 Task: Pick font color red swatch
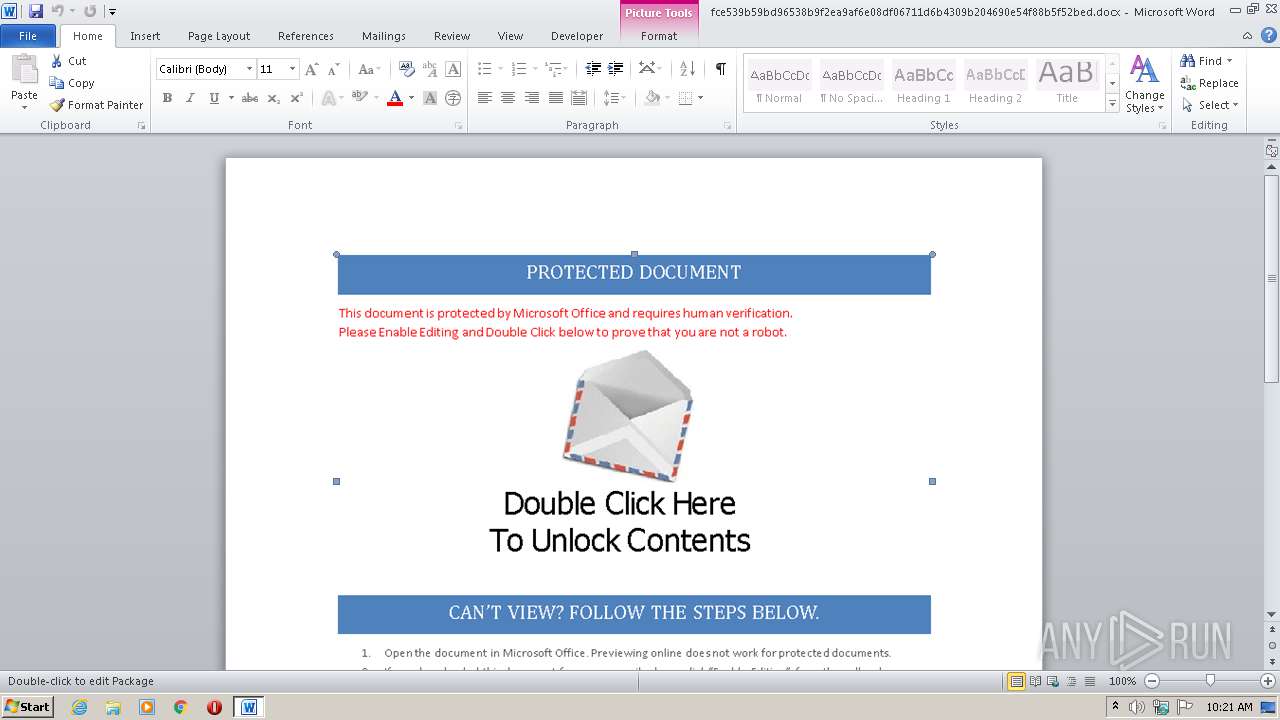click(395, 98)
